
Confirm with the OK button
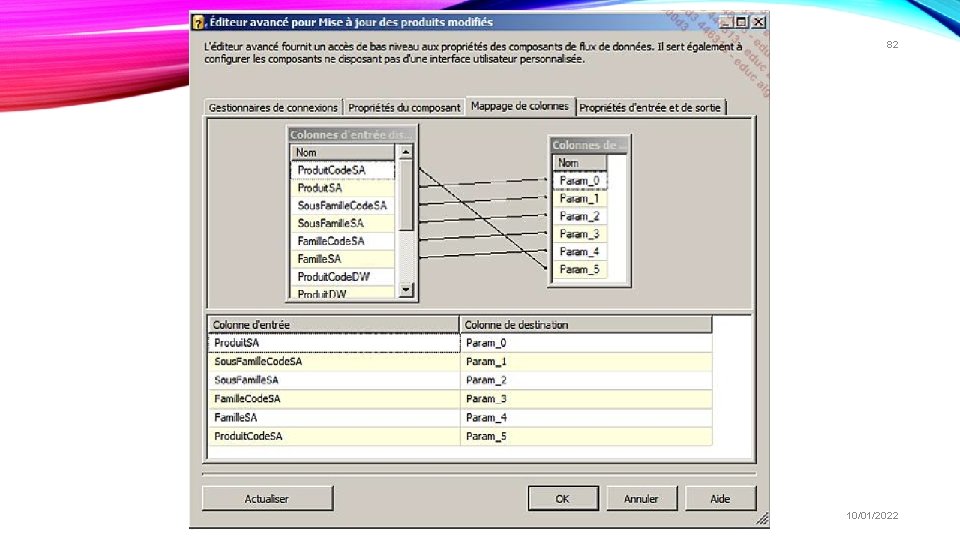point(563,498)
